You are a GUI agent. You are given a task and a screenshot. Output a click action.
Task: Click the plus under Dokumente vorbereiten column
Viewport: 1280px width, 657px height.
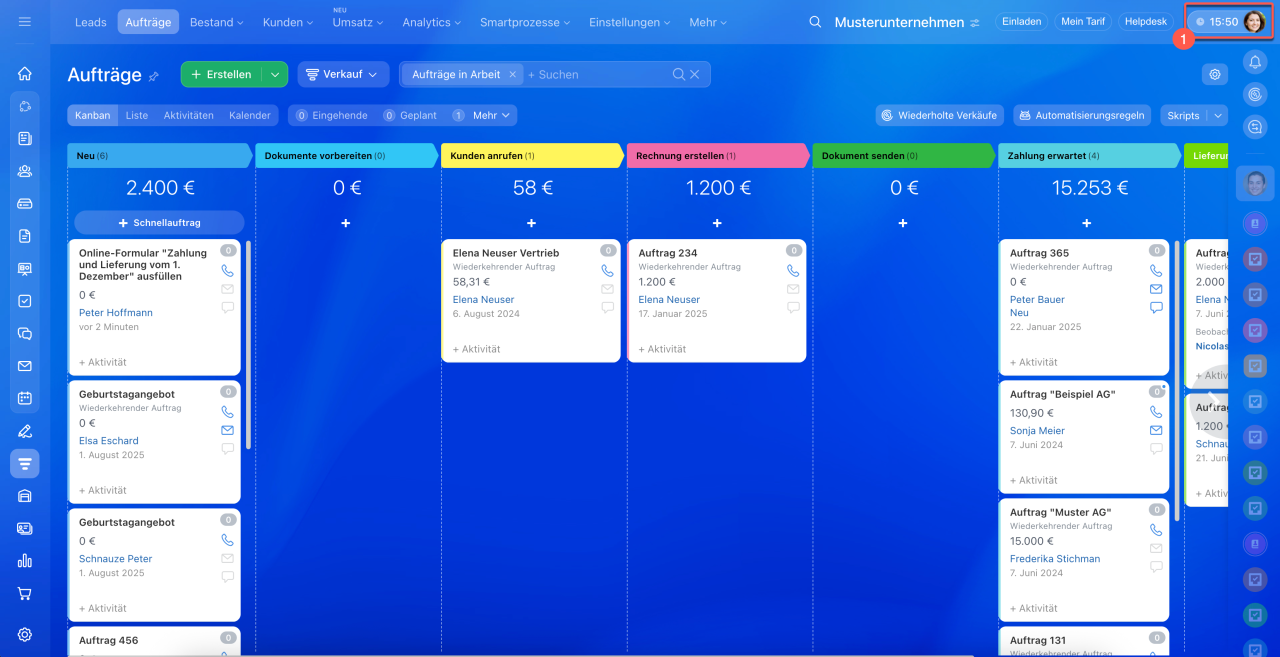pyautogui.click(x=345, y=223)
